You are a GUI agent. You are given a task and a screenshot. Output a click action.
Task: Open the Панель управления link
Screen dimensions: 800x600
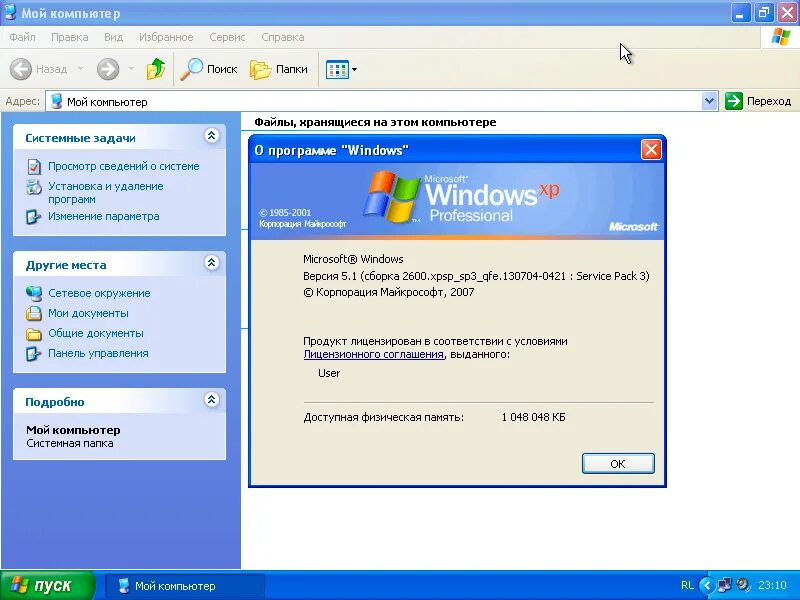[x=98, y=353]
